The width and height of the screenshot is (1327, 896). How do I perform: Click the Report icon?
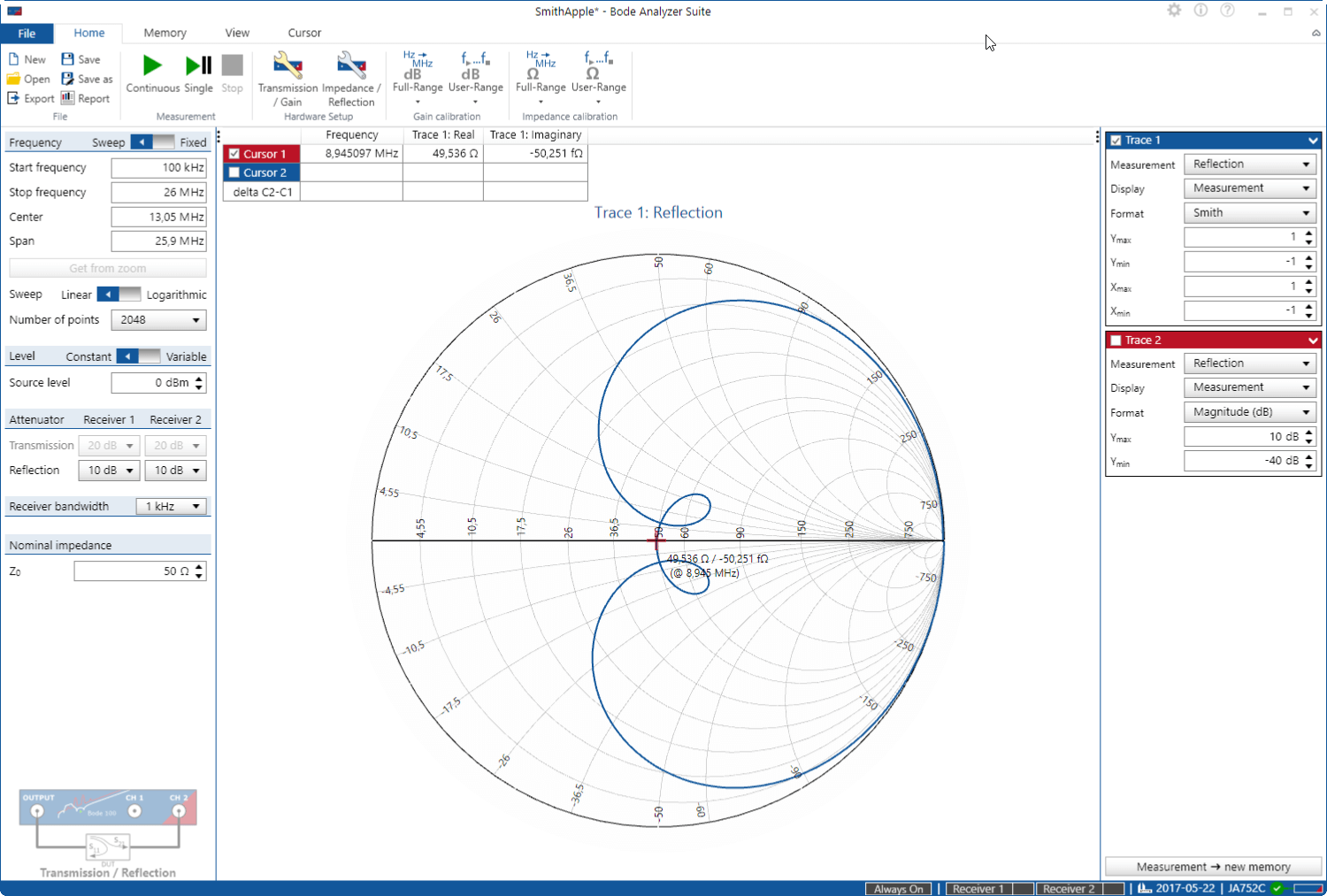(x=85, y=98)
